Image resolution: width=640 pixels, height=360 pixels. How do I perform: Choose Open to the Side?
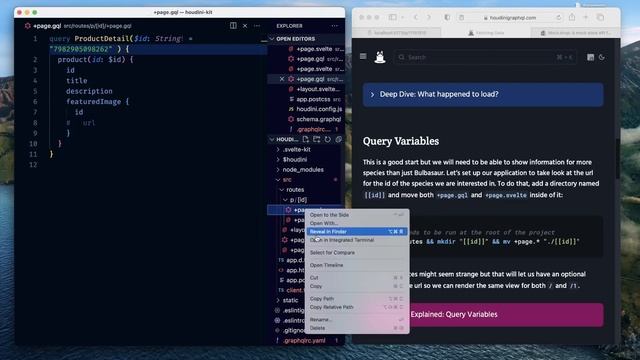click(357, 215)
